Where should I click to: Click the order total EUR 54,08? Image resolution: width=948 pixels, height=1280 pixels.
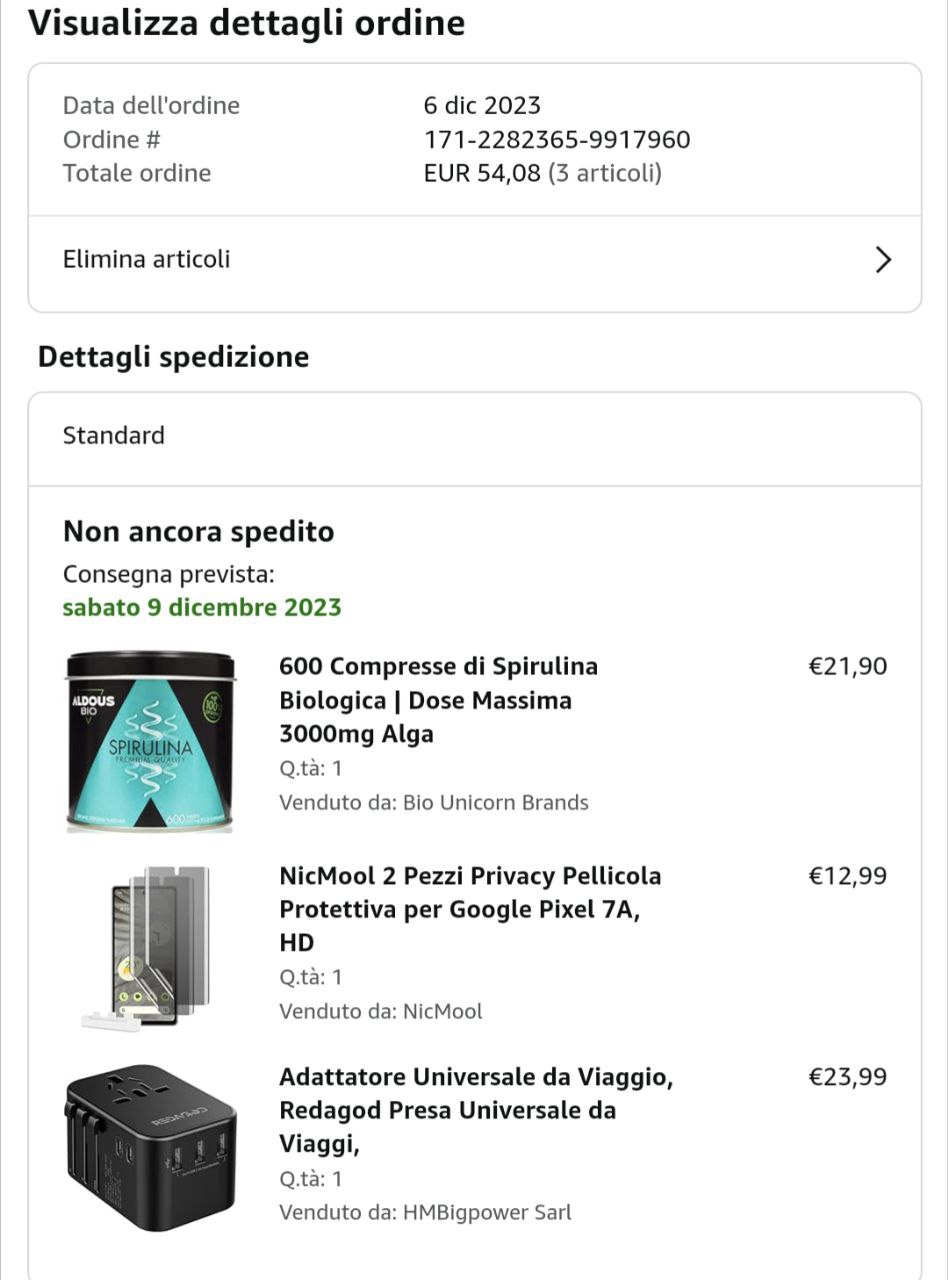(482, 173)
